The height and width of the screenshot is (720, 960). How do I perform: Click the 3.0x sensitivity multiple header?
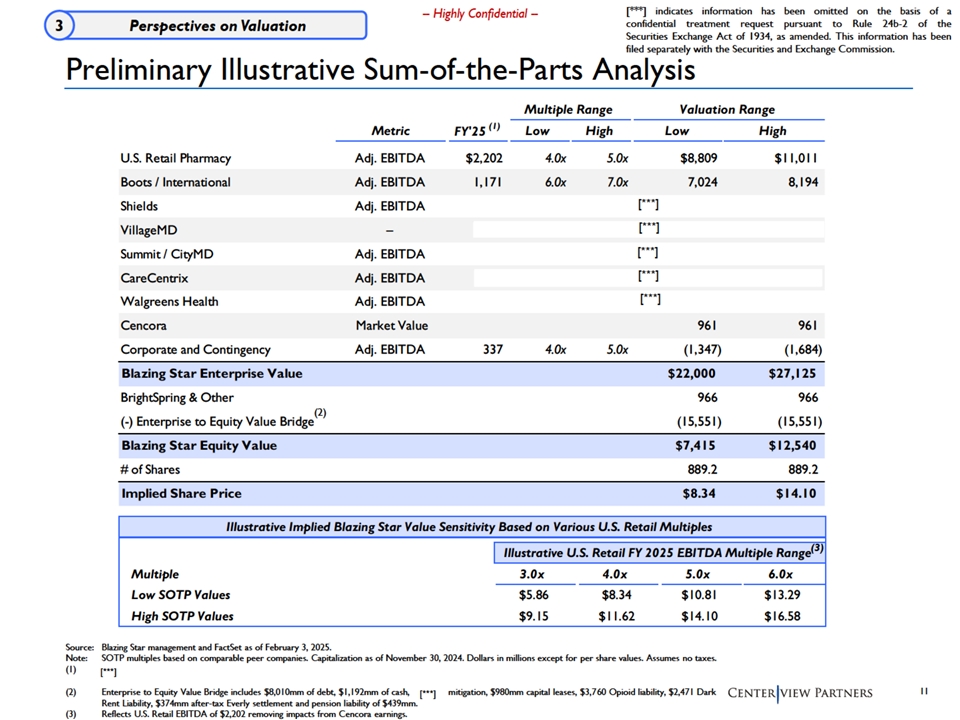point(532,574)
